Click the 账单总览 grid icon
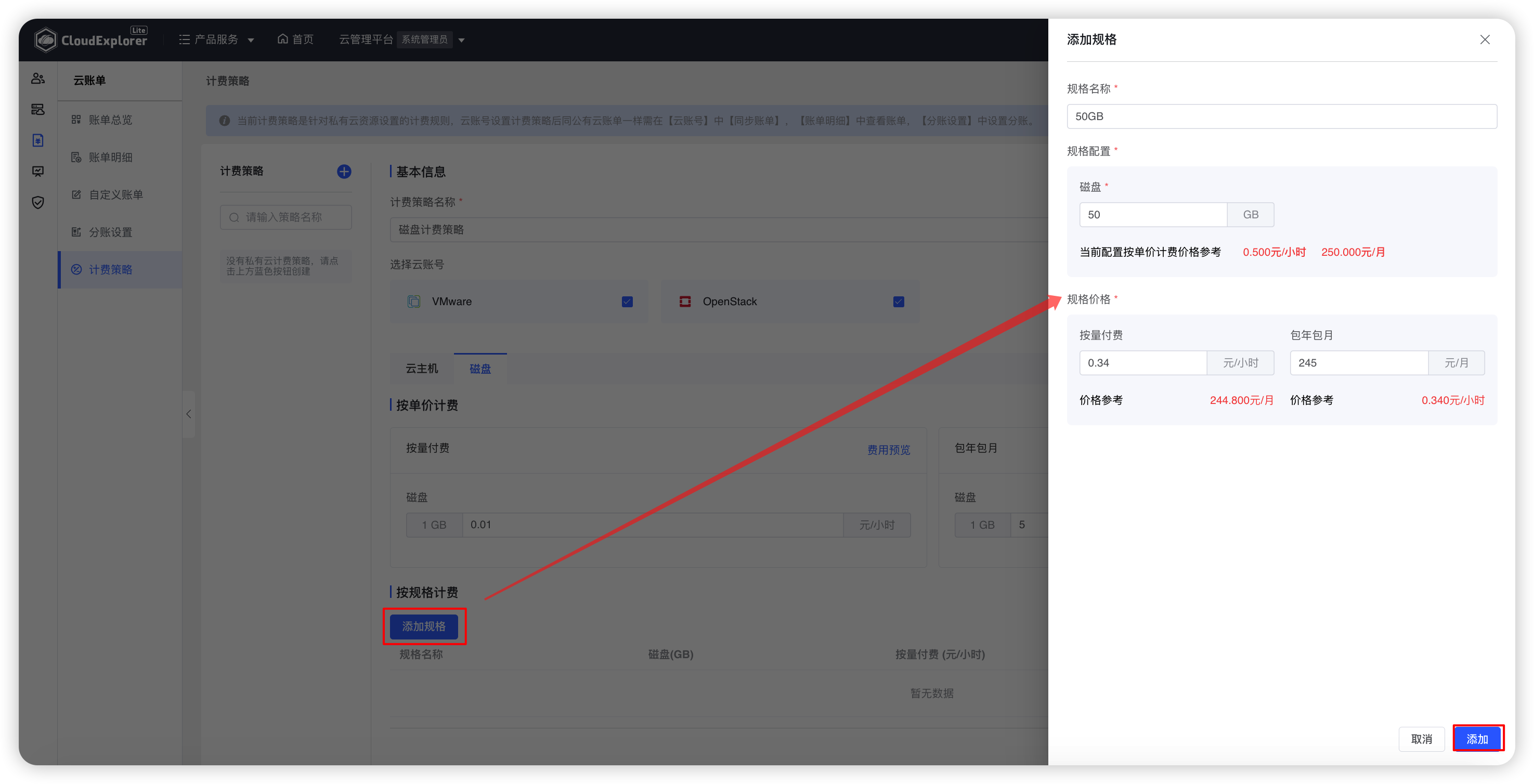 76,120
